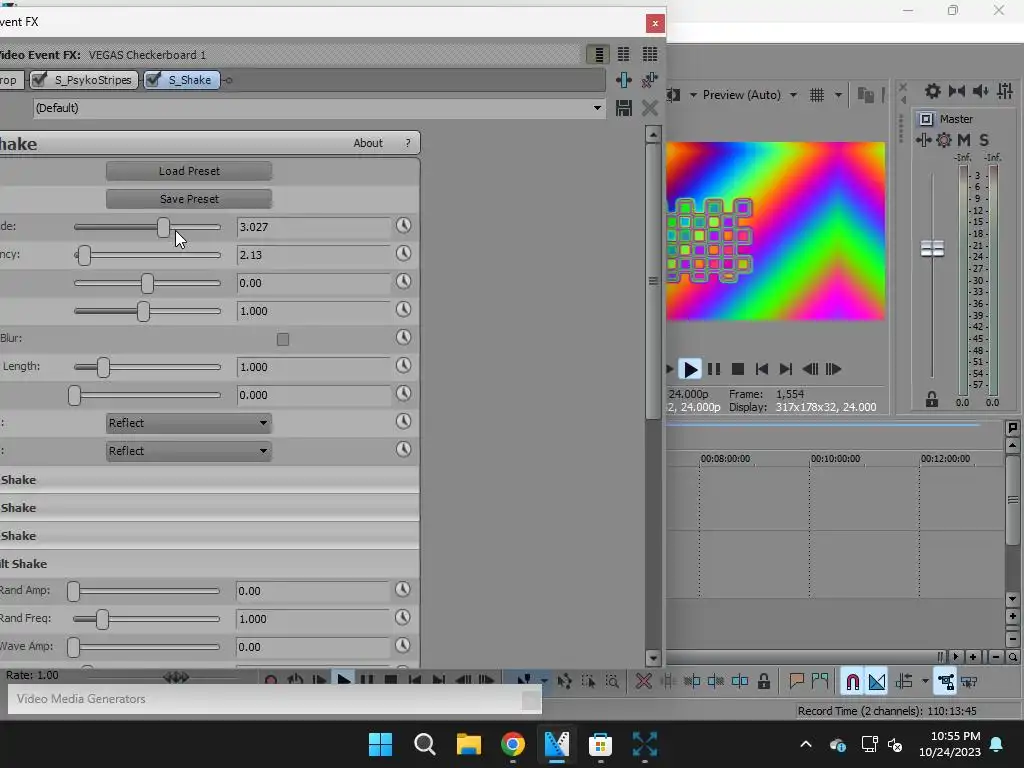Open File Explorer from the taskbar
The width and height of the screenshot is (1024, 768).
[x=468, y=744]
